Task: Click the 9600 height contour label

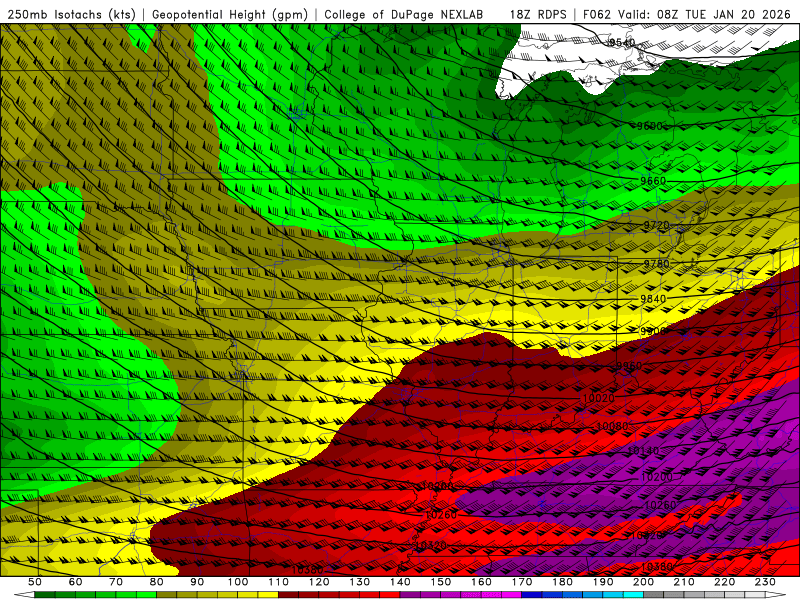Action: pyautogui.click(x=649, y=126)
